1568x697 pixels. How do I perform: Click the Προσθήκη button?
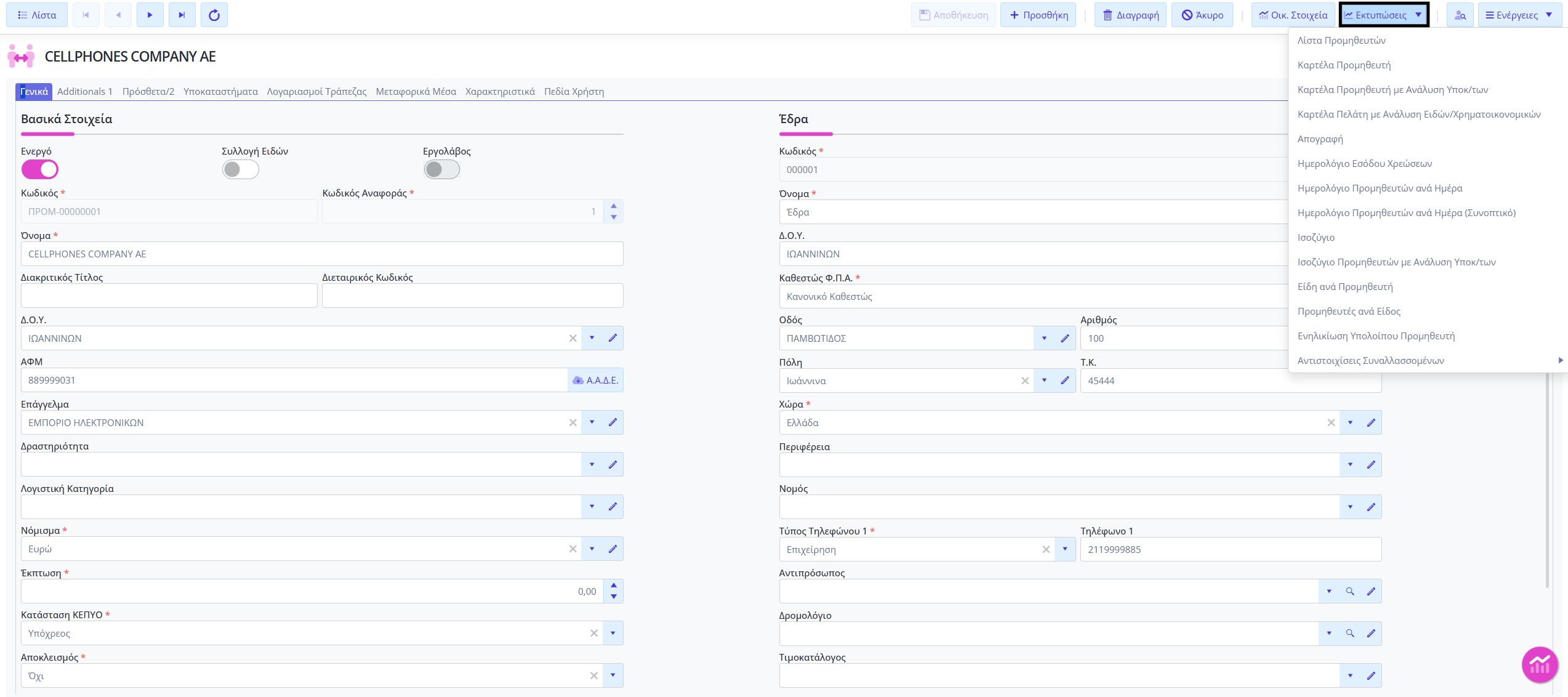pyautogui.click(x=1039, y=15)
